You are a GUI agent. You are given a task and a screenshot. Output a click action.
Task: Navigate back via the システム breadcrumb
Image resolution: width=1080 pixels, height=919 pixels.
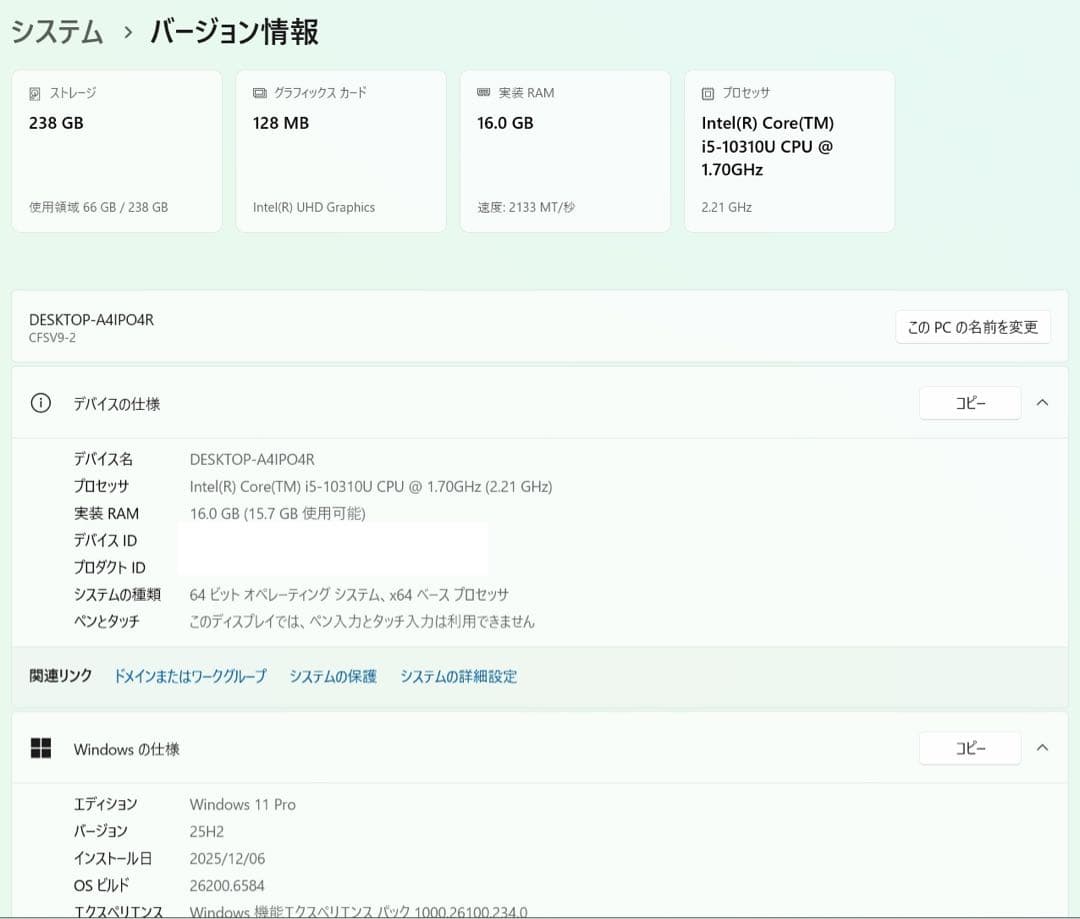(57, 31)
